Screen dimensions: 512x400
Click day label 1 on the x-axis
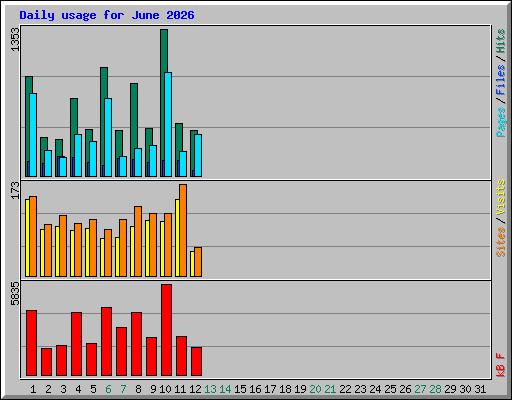coord(33,389)
